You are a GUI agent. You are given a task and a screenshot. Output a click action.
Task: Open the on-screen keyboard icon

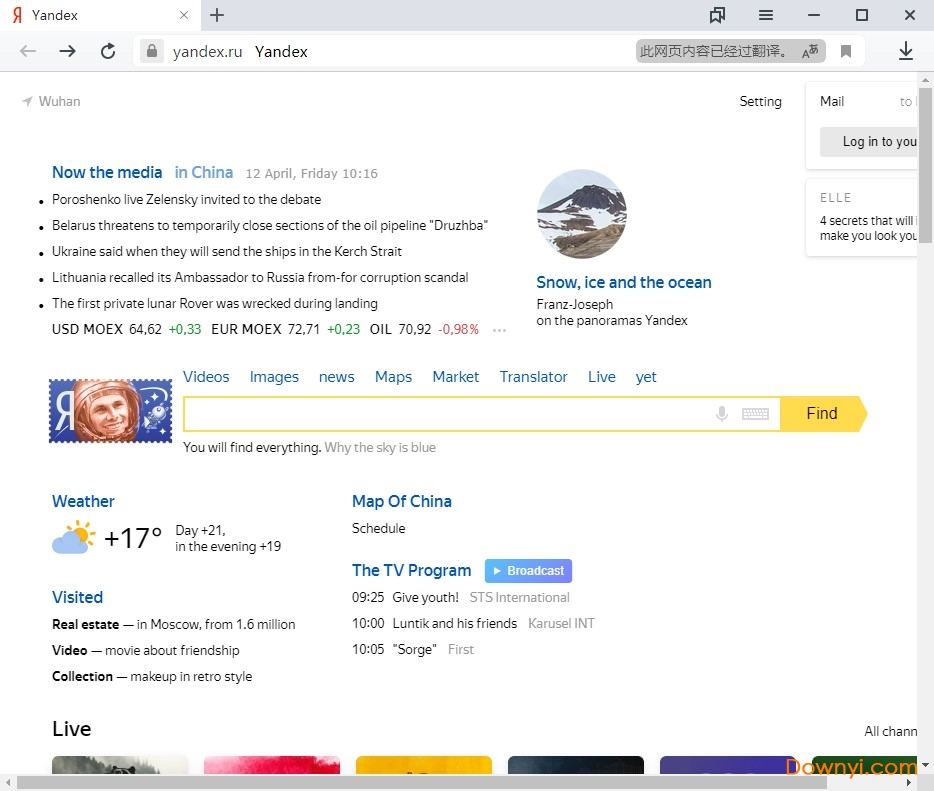[x=755, y=413]
